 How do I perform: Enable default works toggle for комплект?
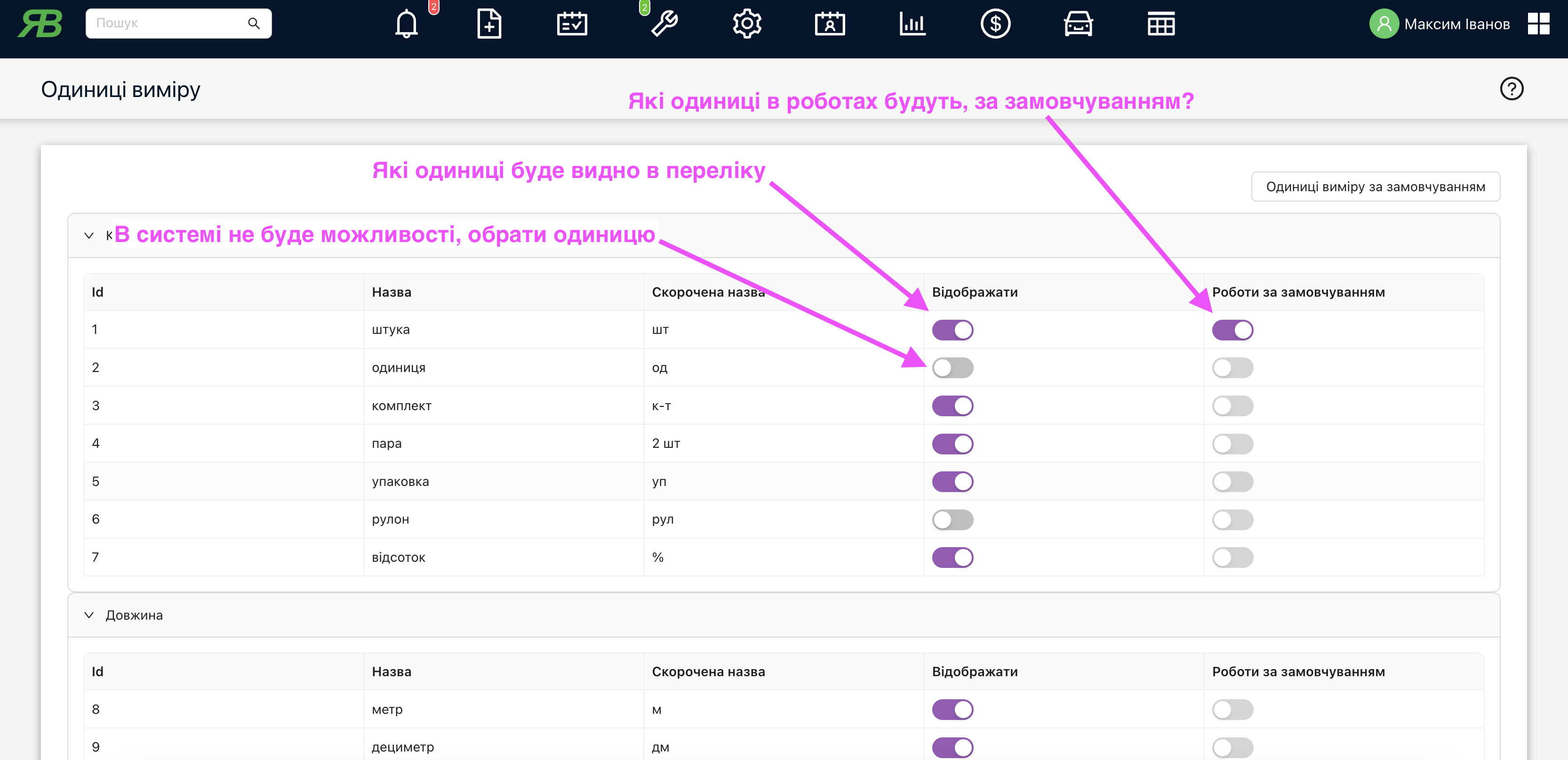1232,405
